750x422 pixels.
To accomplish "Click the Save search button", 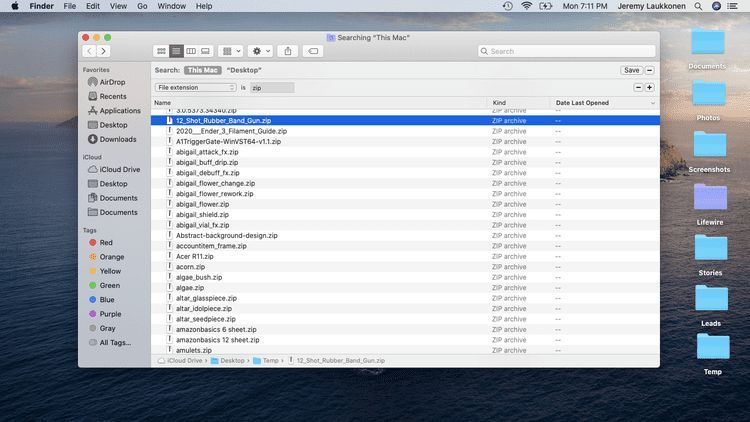I will click(x=631, y=70).
